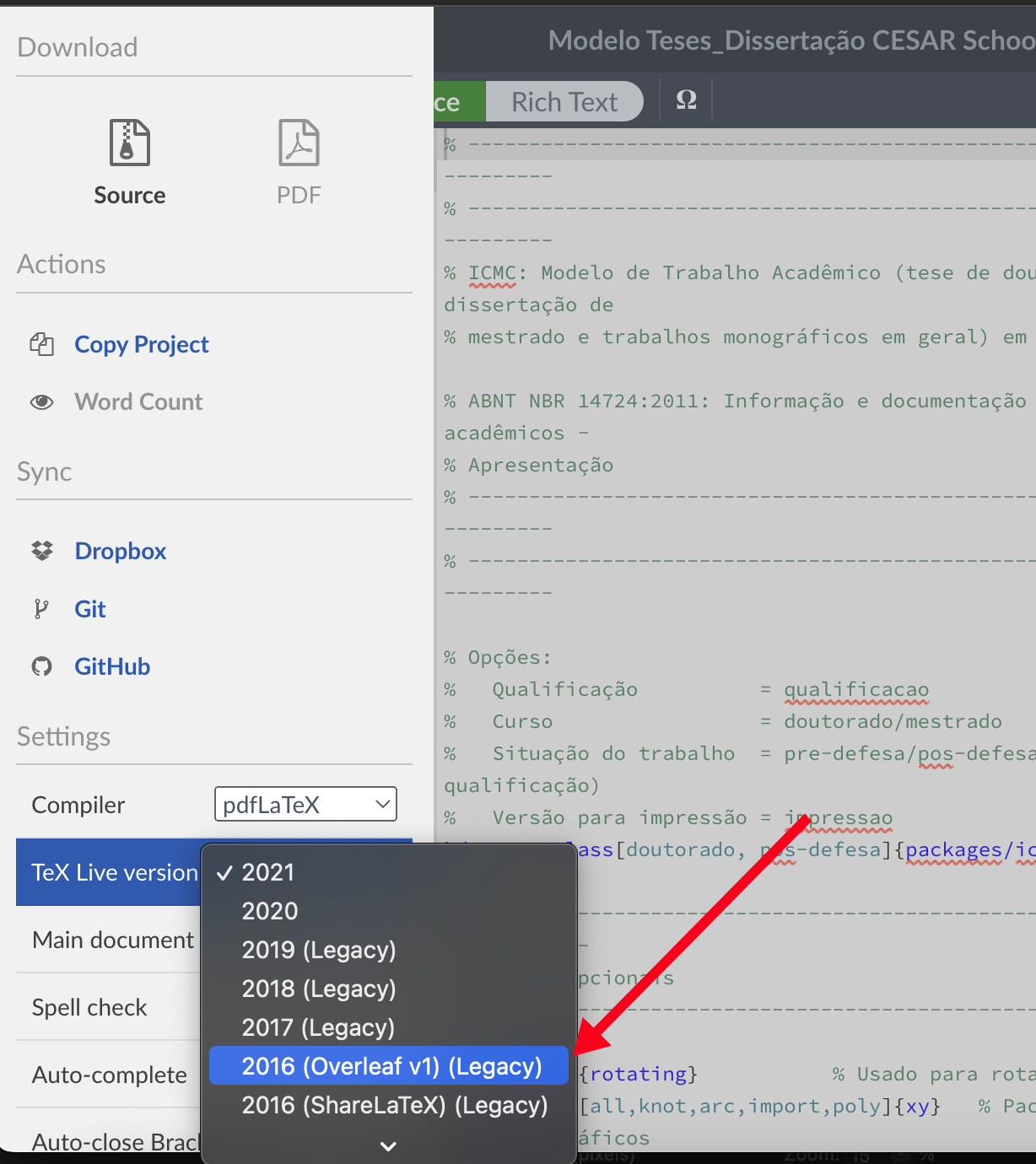Click the Copy Project icon

click(x=42, y=344)
